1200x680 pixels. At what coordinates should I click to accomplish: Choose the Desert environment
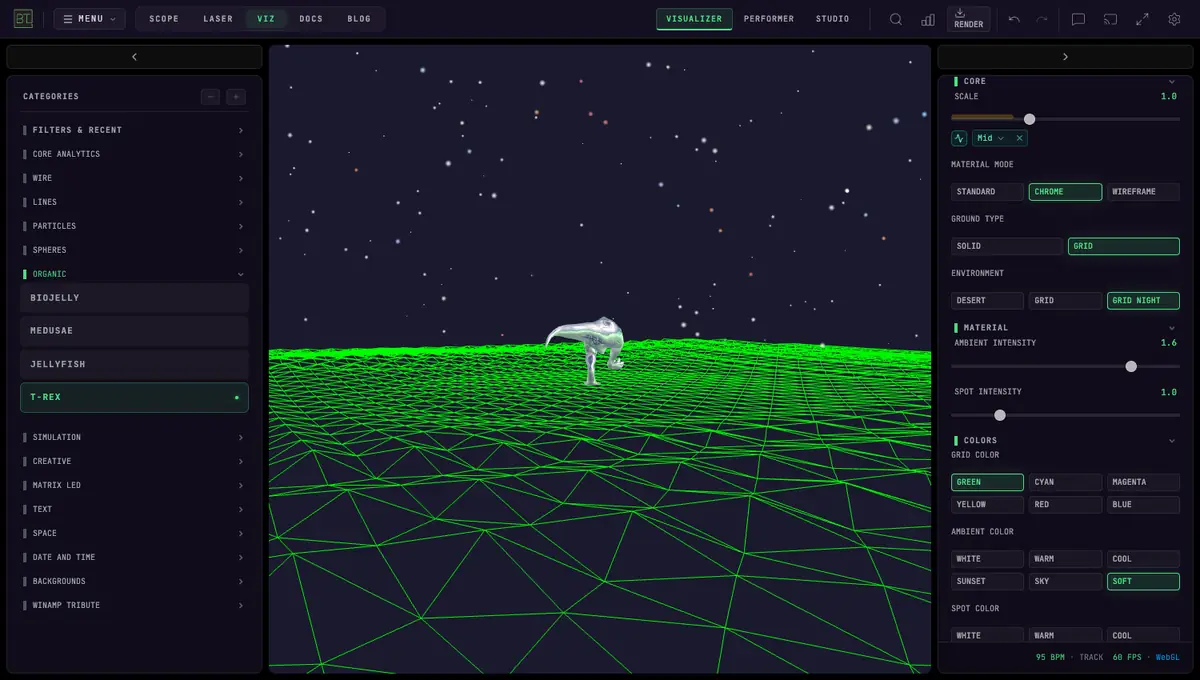[987, 300]
